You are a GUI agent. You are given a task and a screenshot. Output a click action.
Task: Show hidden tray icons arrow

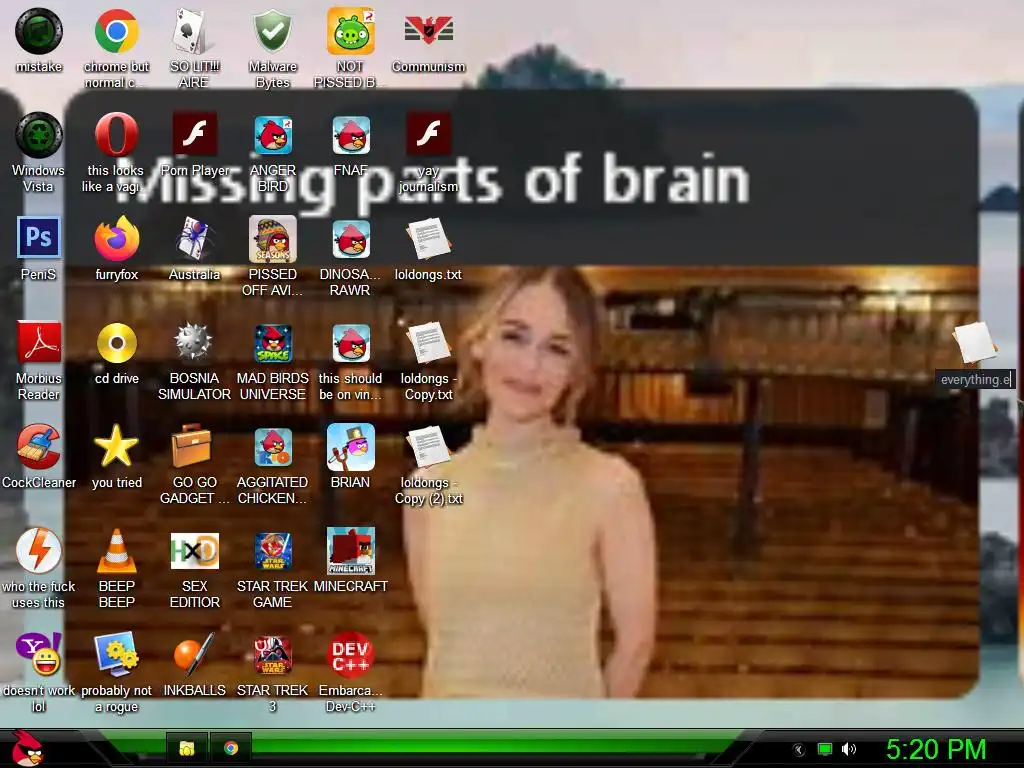pos(798,749)
